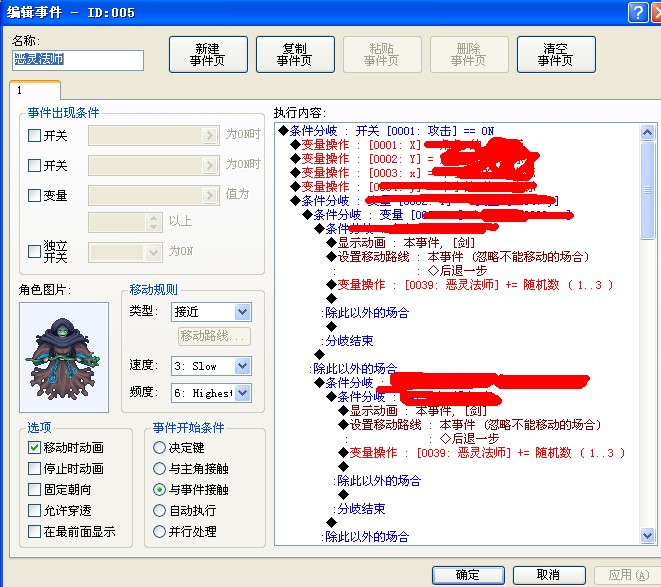
Task: Click the 名称 input field with 恶灵法师
Action: [78, 60]
